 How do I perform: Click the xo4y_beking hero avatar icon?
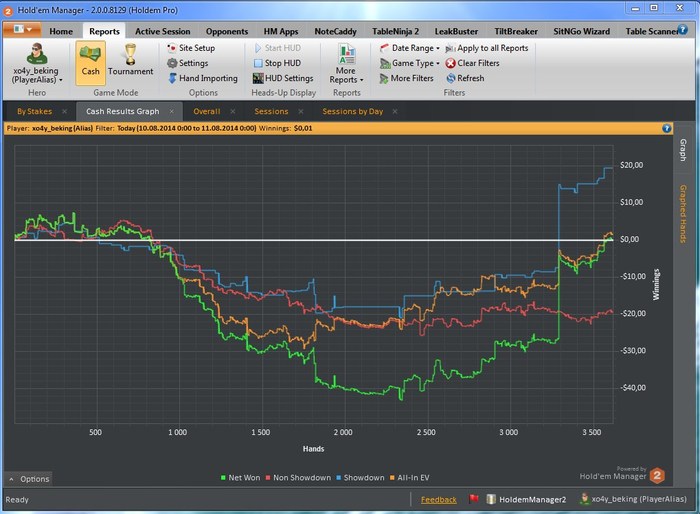37,54
